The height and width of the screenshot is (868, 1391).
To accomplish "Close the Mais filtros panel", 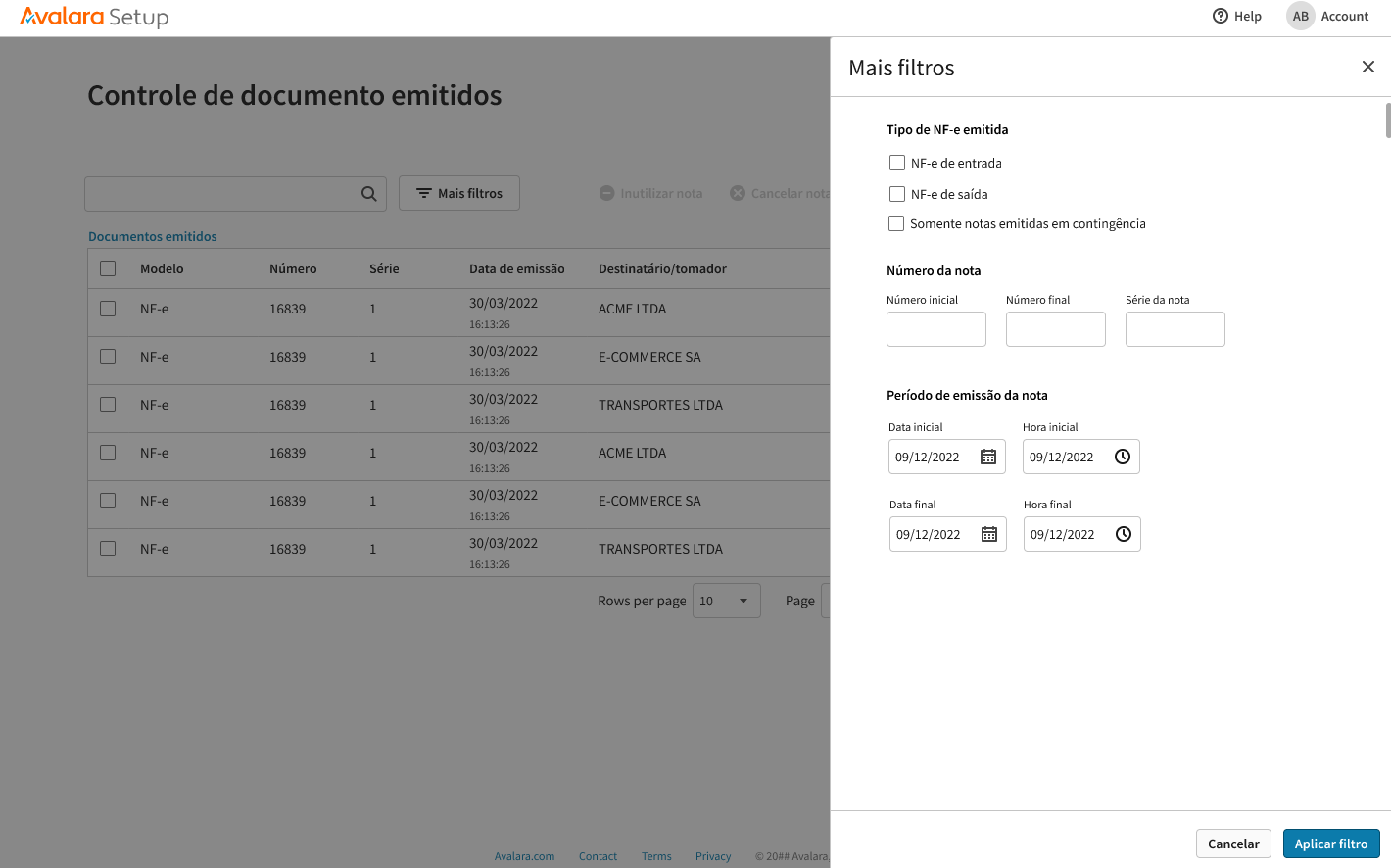I will (1367, 67).
